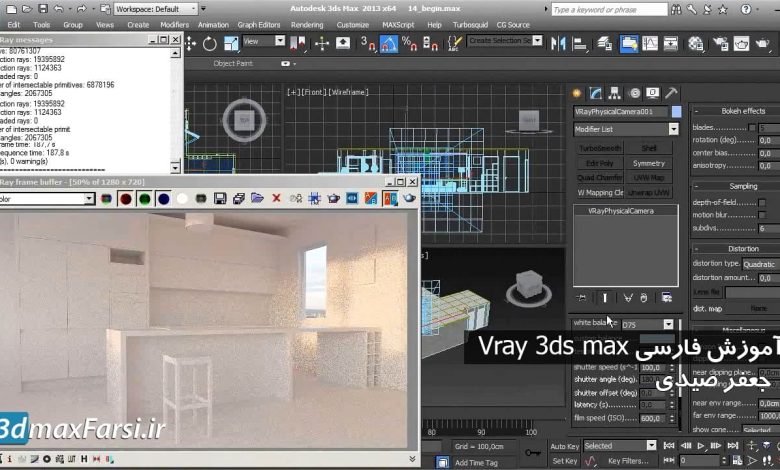Toggle the Spinner Snap button

[x=430, y=44]
